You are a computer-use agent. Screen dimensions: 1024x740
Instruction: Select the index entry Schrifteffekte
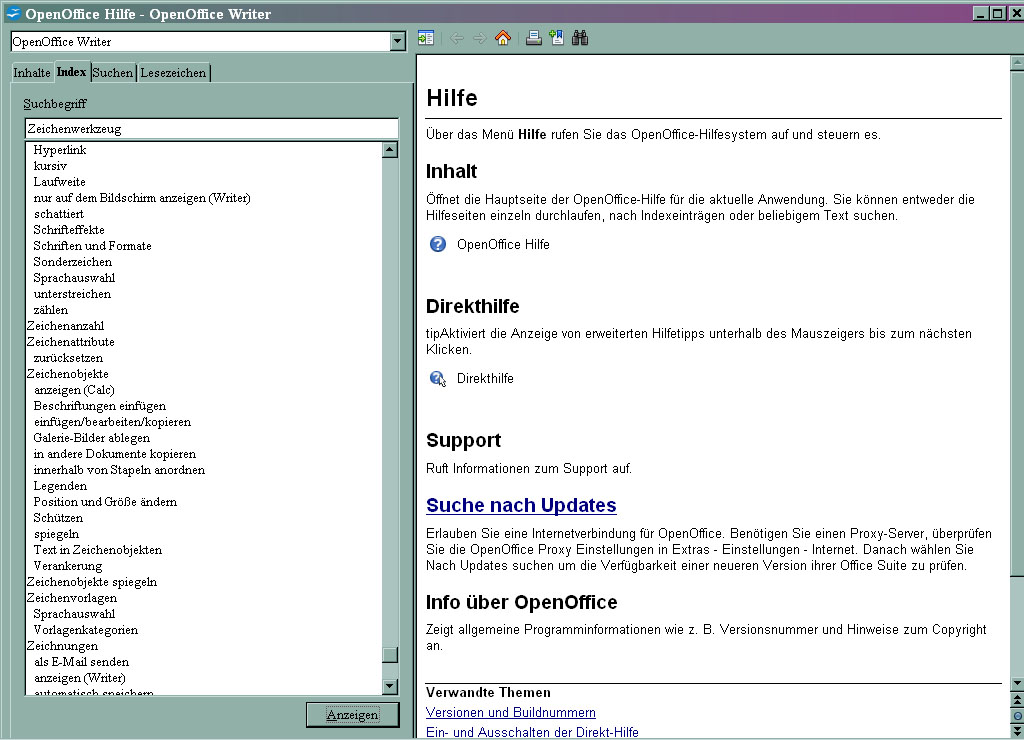(69, 230)
